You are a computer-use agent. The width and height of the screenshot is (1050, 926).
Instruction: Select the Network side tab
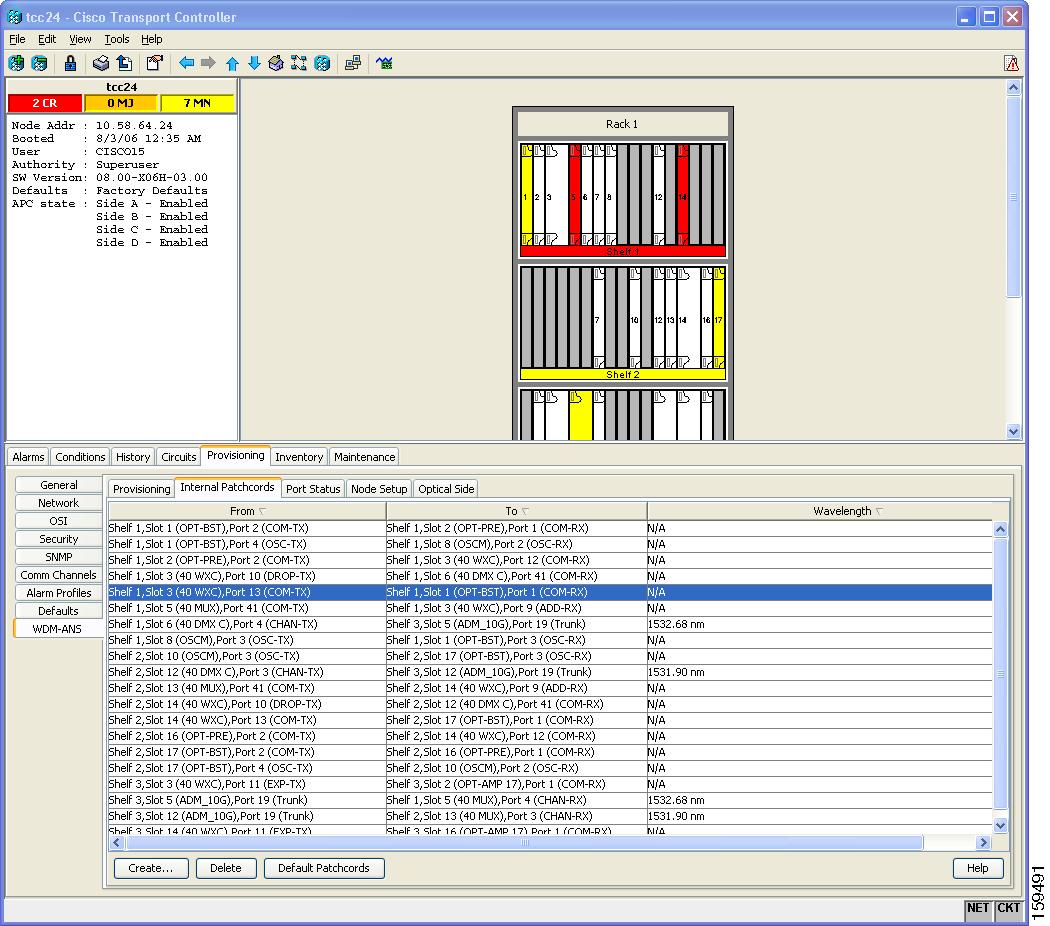[x=58, y=503]
